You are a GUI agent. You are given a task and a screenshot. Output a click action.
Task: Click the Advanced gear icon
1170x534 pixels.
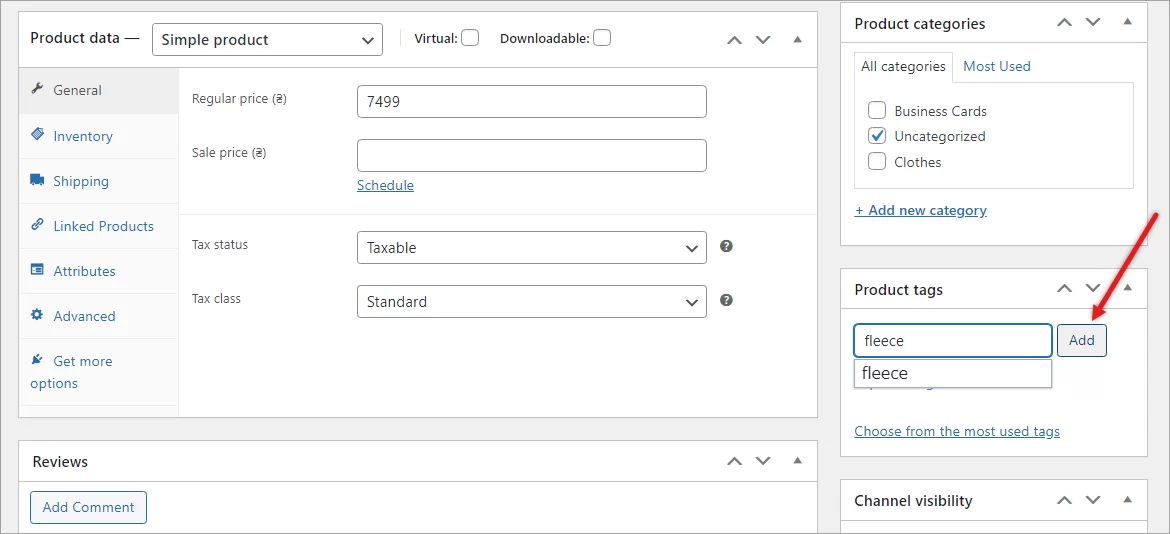pyautogui.click(x=38, y=315)
